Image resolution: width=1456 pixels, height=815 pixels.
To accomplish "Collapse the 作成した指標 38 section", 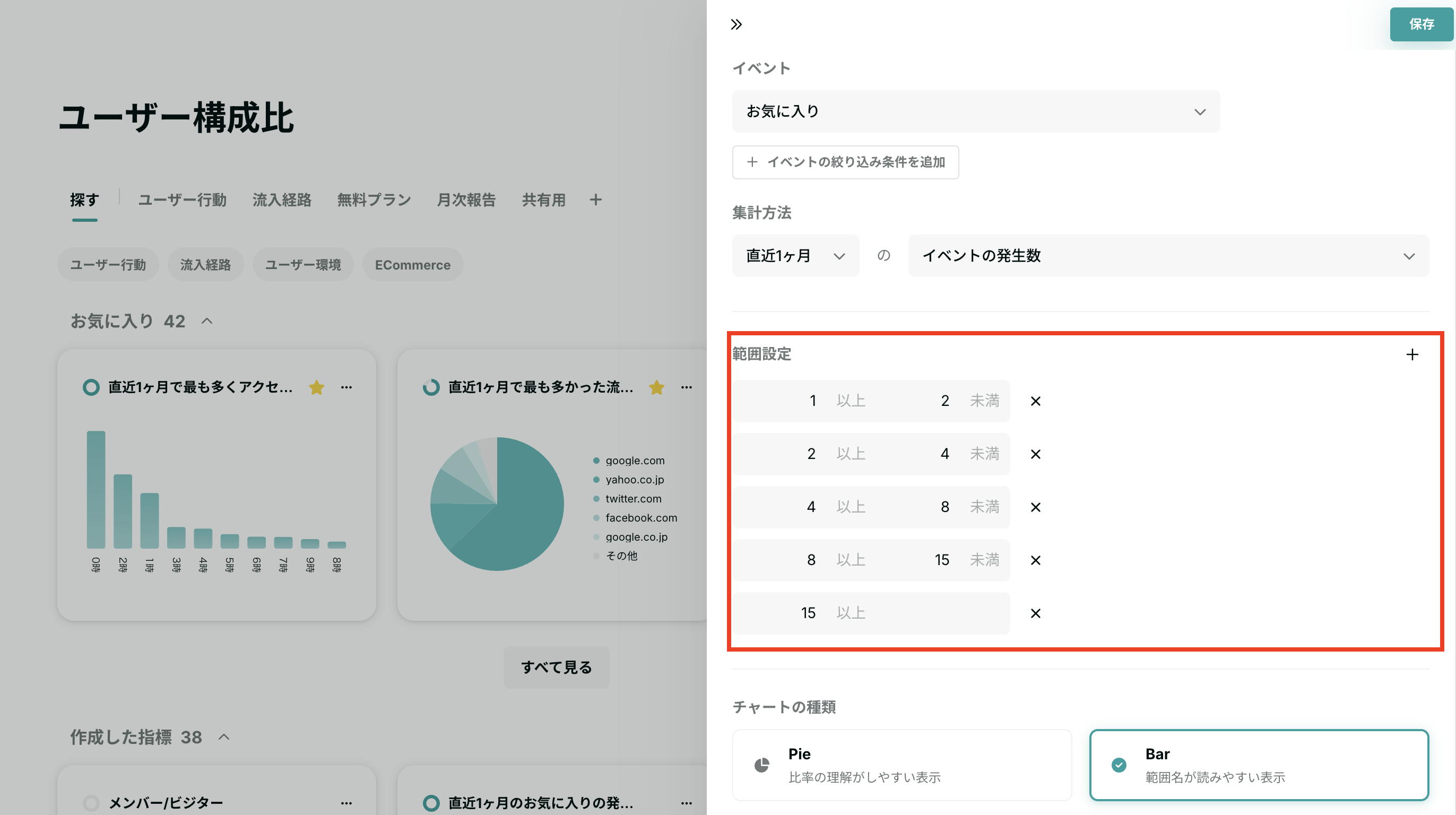I will tap(224, 737).
